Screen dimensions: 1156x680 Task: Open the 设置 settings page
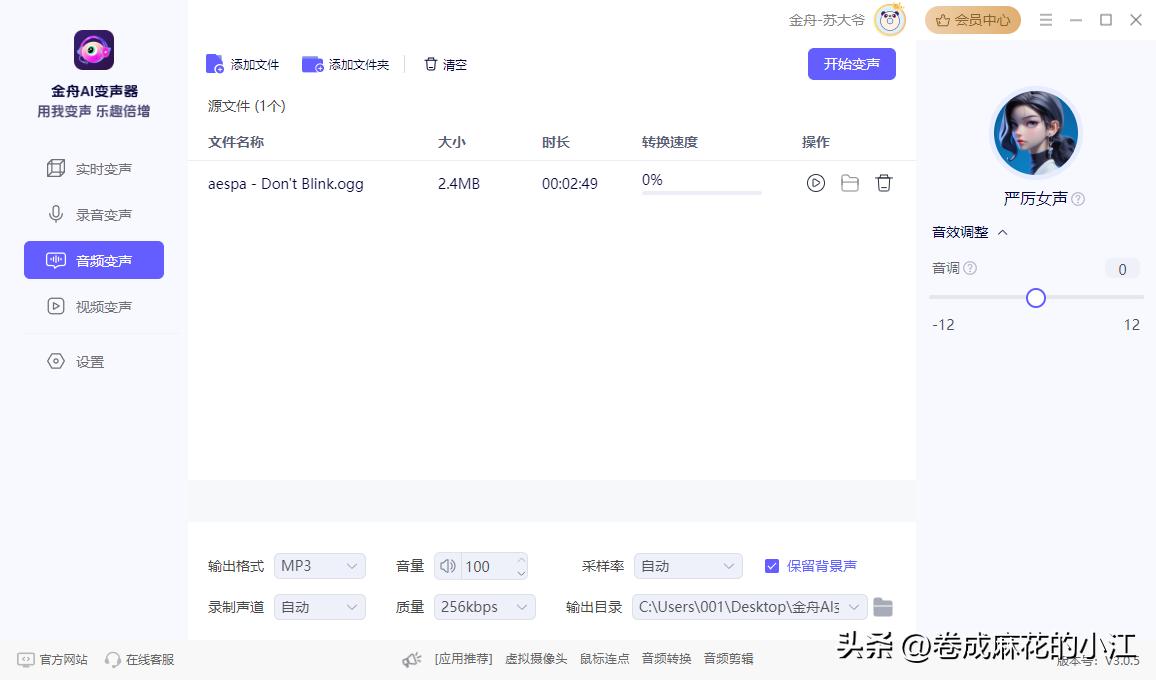coord(94,361)
